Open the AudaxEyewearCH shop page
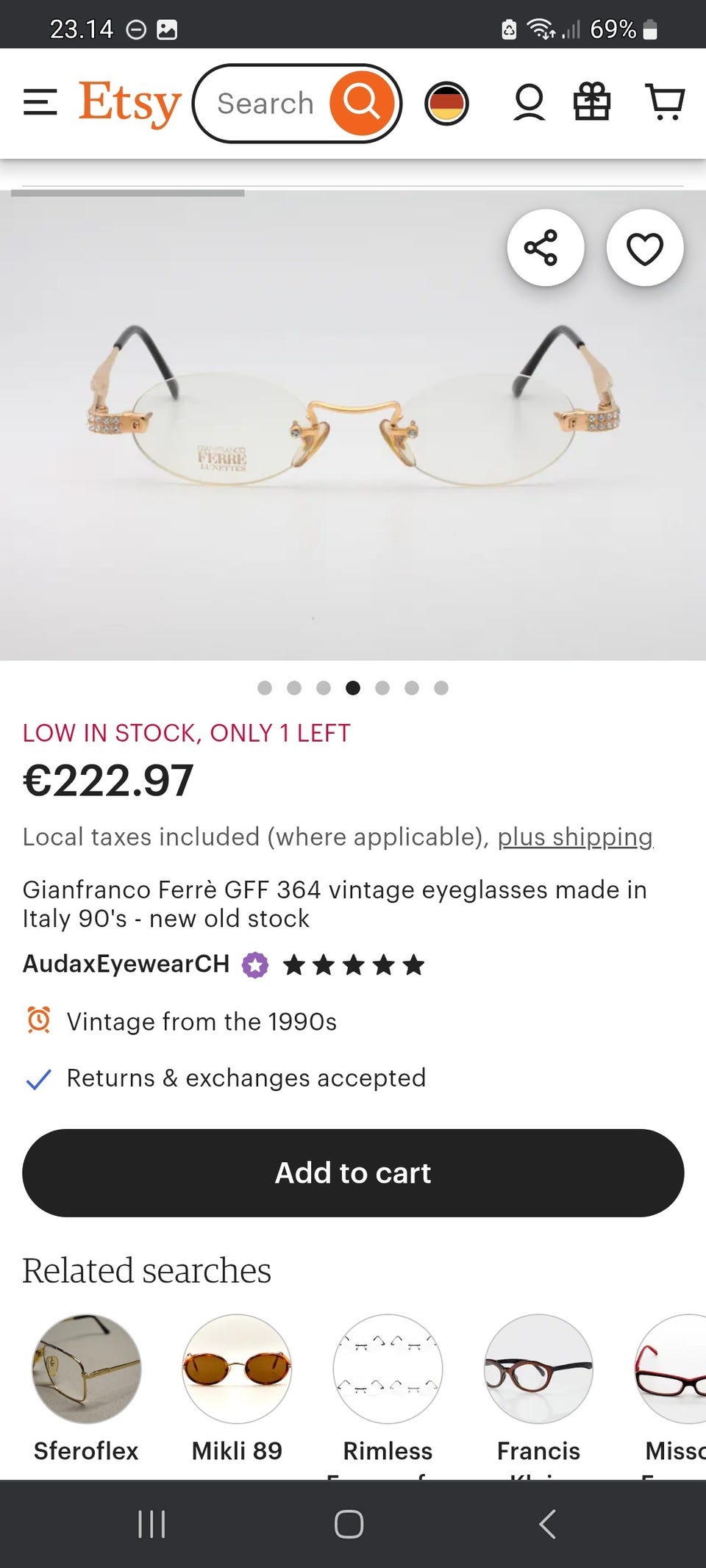The image size is (706, 1568). pyautogui.click(x=126, y=964)
